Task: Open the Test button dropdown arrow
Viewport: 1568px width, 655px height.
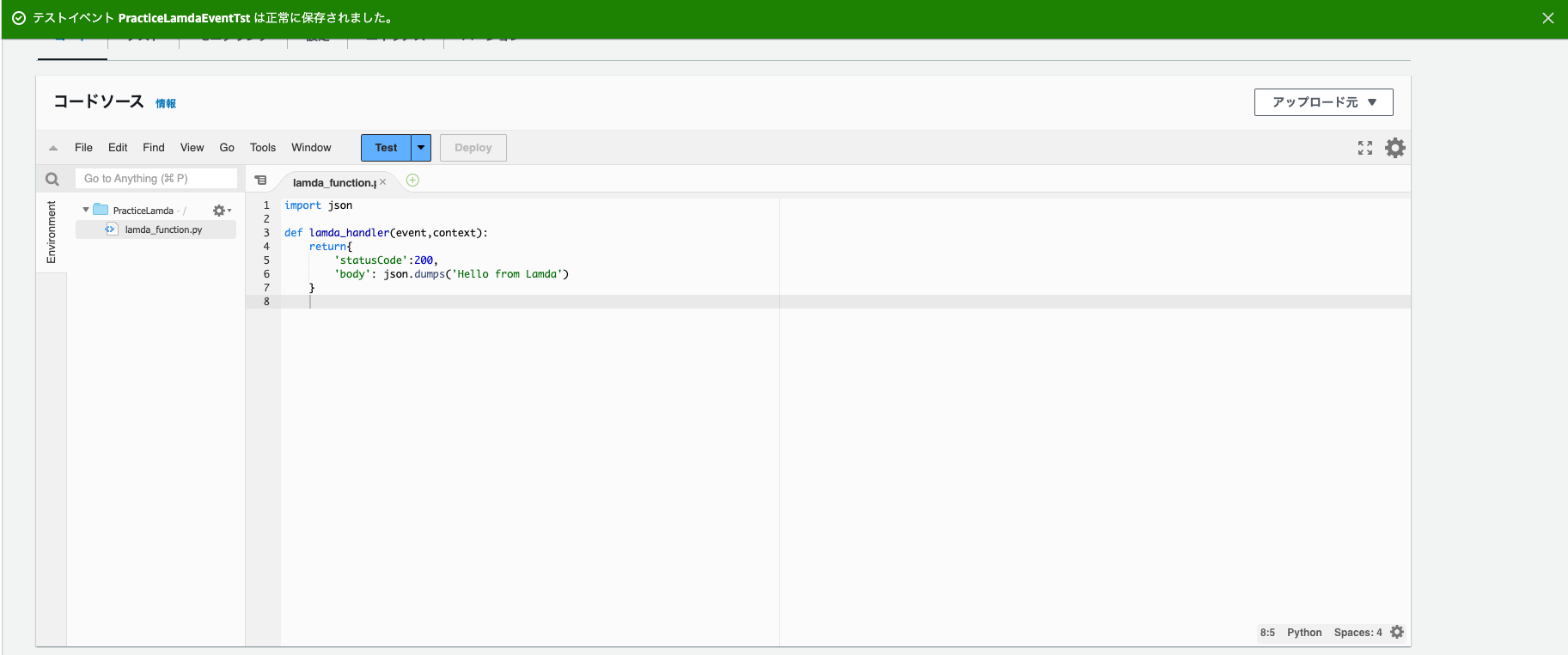Action: point(421,148)
